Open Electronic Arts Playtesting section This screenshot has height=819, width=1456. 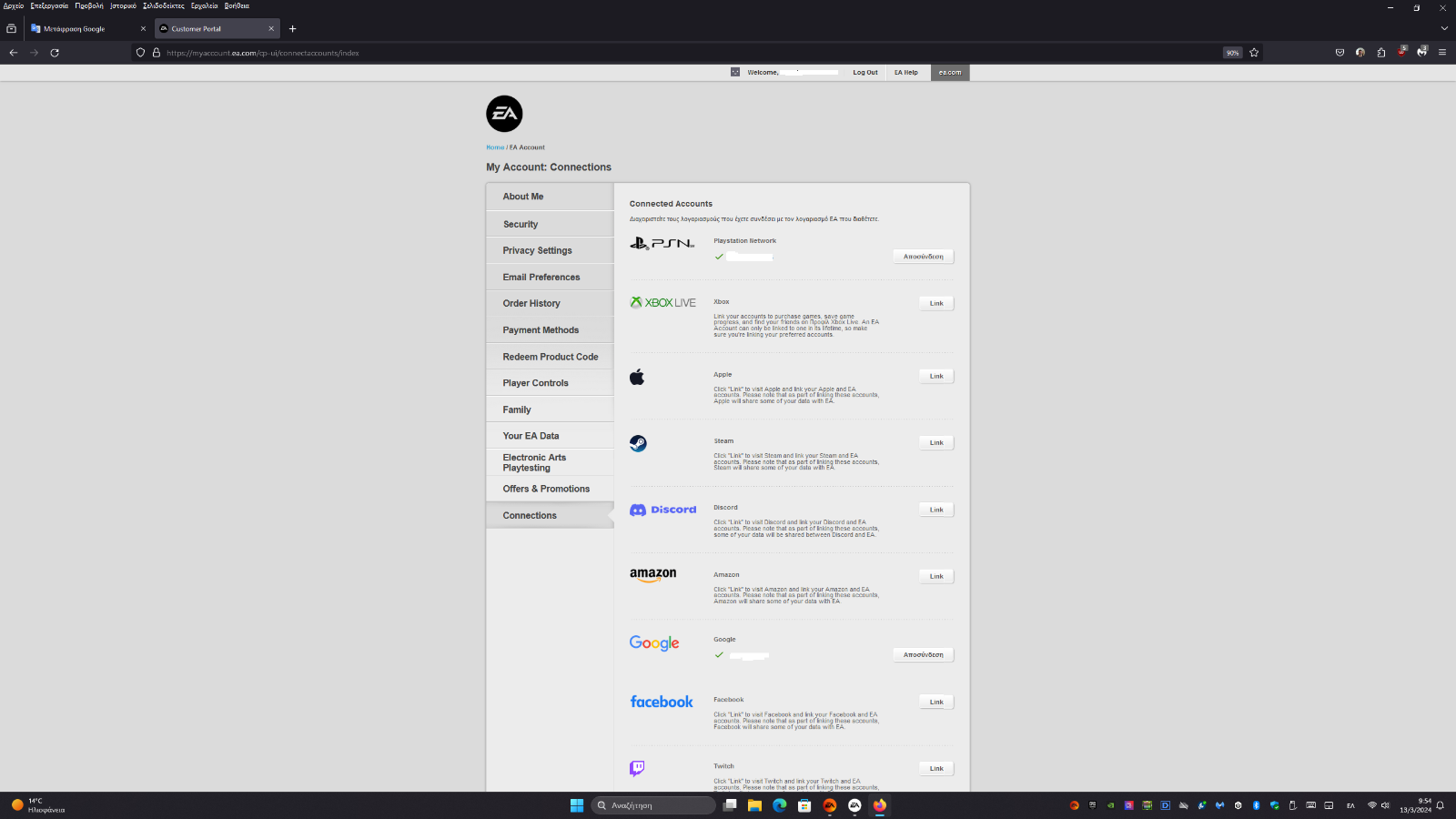click(550, 462)
